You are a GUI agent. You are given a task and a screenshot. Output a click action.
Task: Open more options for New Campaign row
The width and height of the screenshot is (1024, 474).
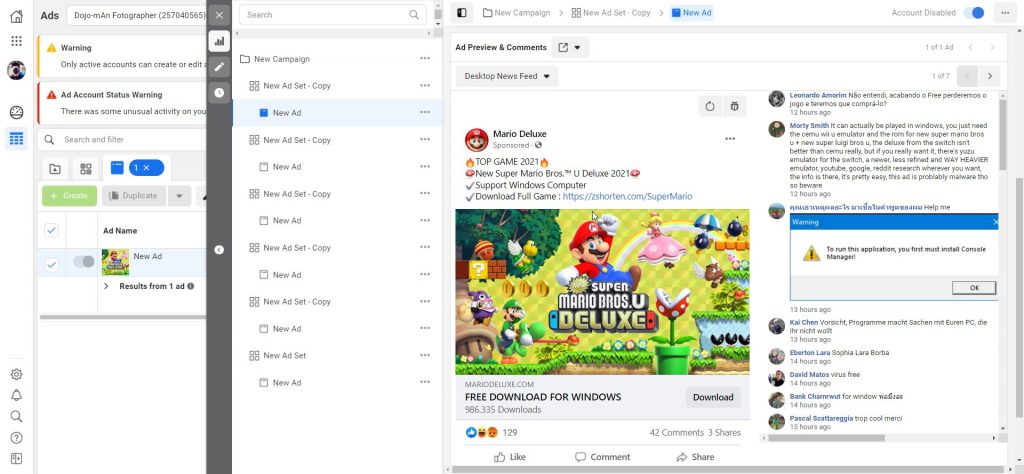(x=425, y=59)
